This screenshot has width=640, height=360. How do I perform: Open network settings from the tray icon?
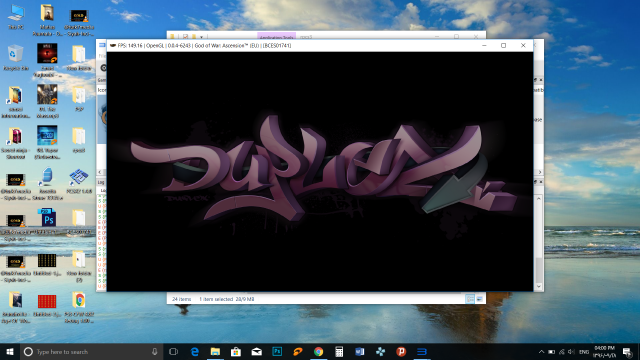(562, 351)
